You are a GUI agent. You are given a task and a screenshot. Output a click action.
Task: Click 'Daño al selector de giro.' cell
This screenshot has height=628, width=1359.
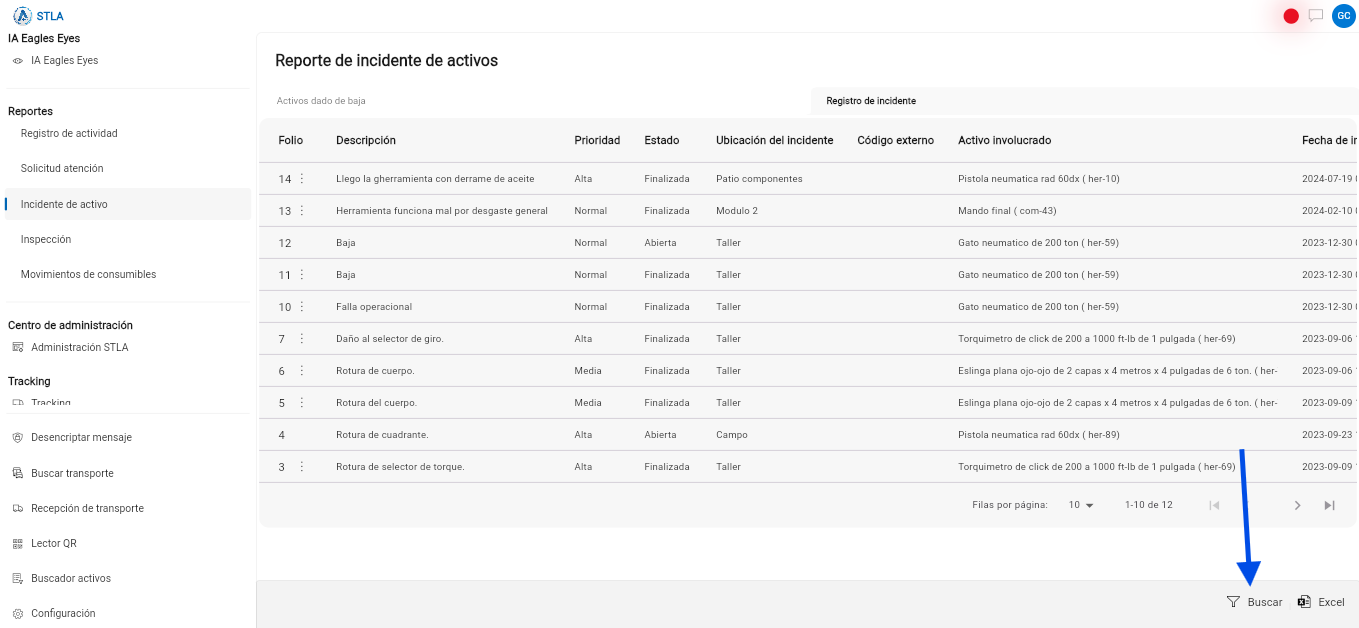coord(390,339)
